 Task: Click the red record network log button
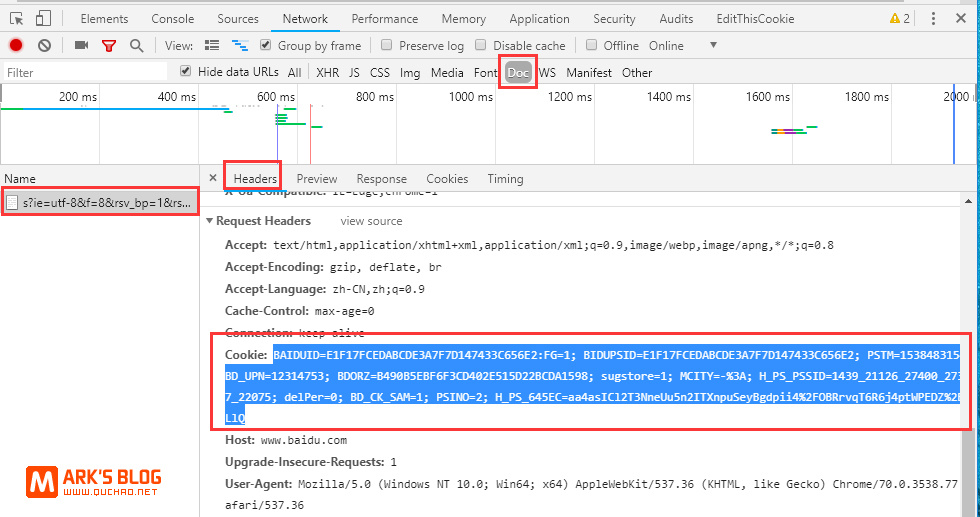(16, 45)
